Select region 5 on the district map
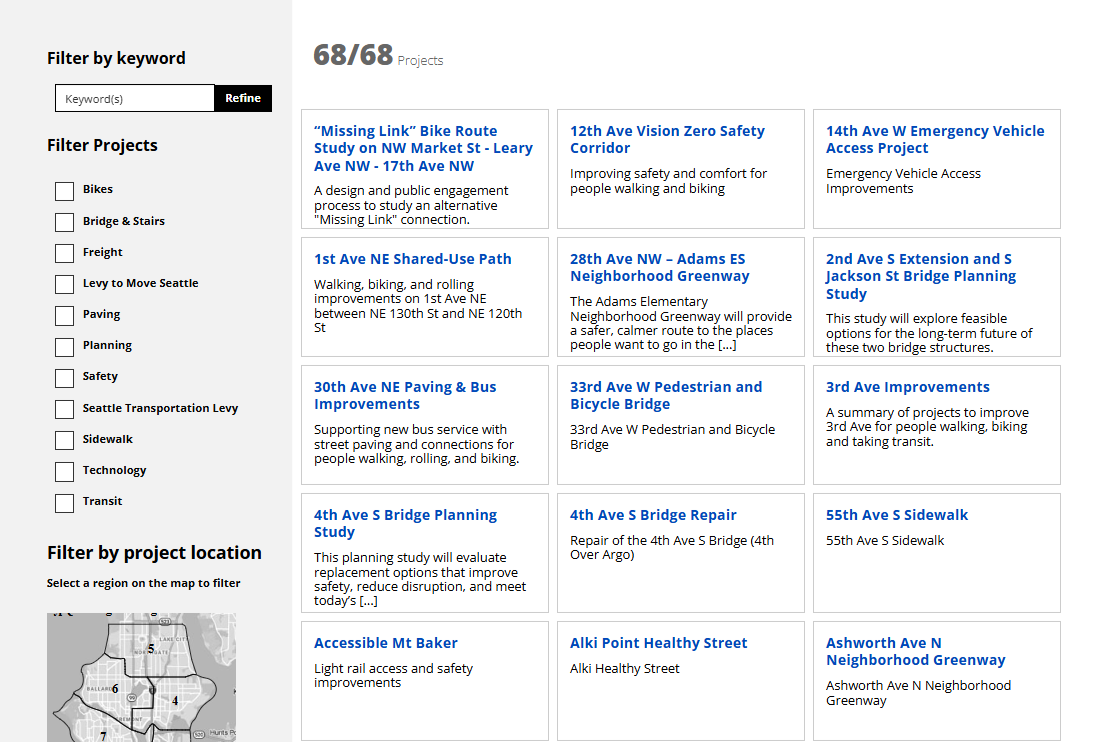 (x=151, y=648)
